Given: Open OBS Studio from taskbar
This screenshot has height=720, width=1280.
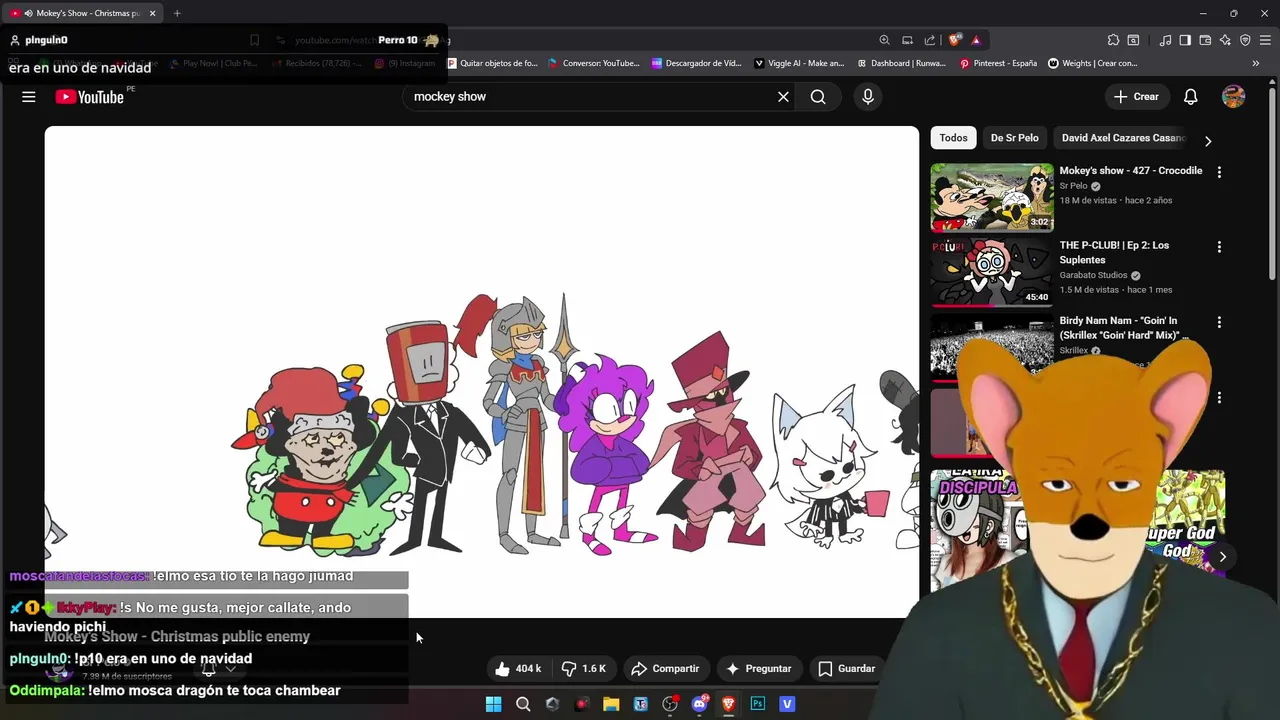Looking at the screenshot, I should pyautogui.click(x=670, y=704).
